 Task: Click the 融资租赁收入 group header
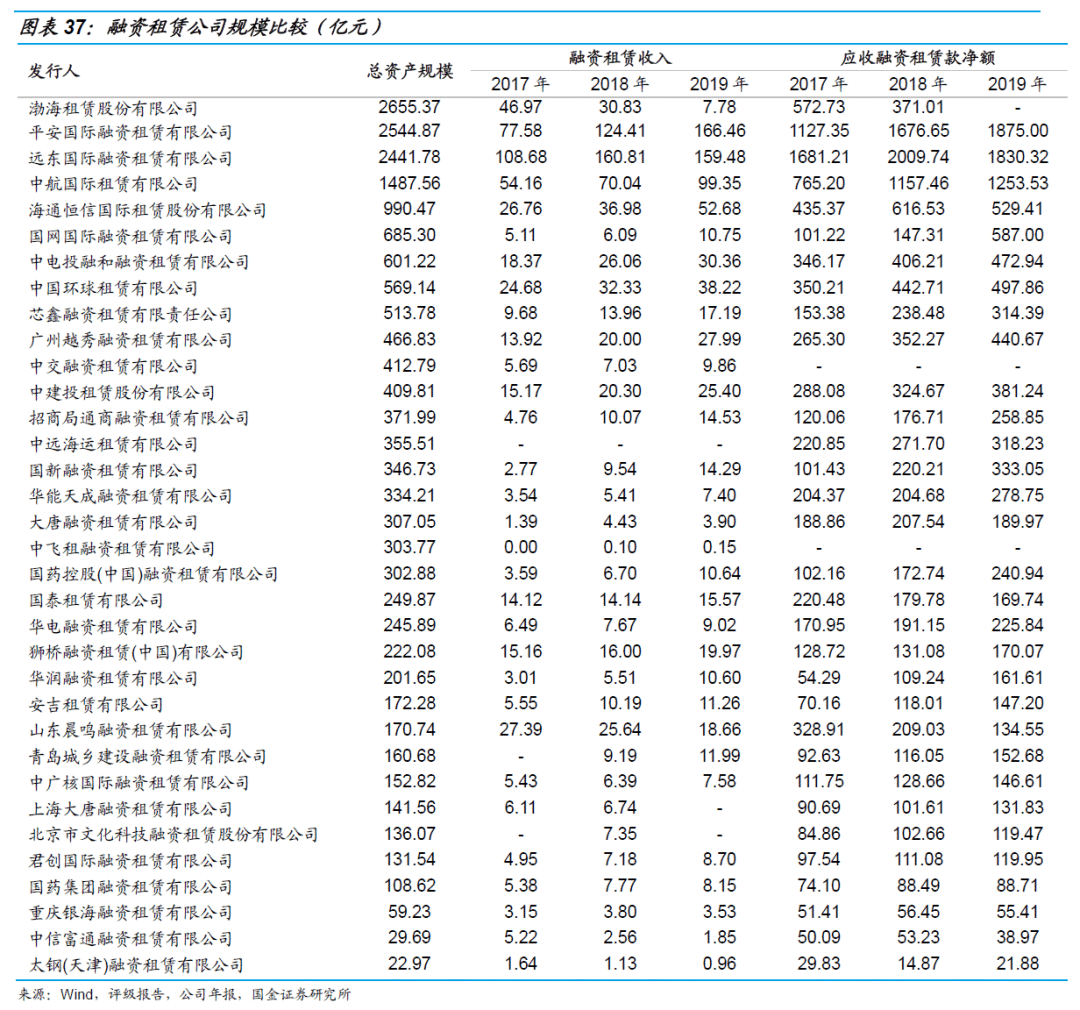(x=620, y=58)
